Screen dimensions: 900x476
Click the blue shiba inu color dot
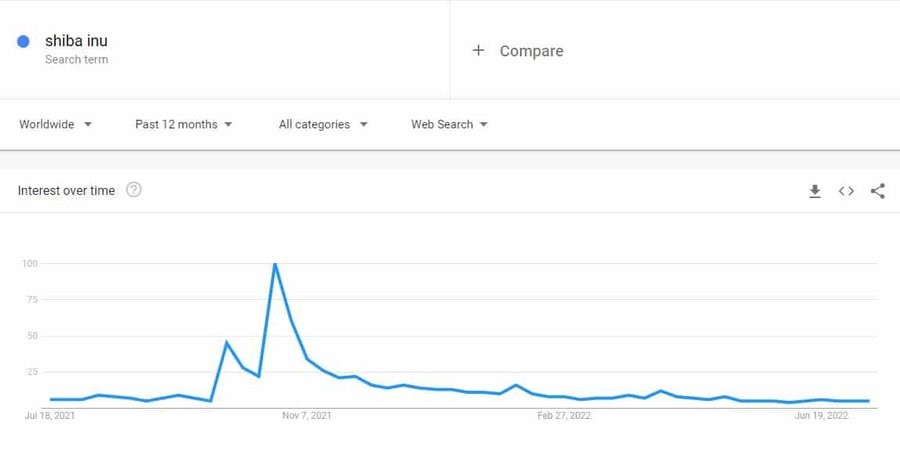(x=24, y=41)
